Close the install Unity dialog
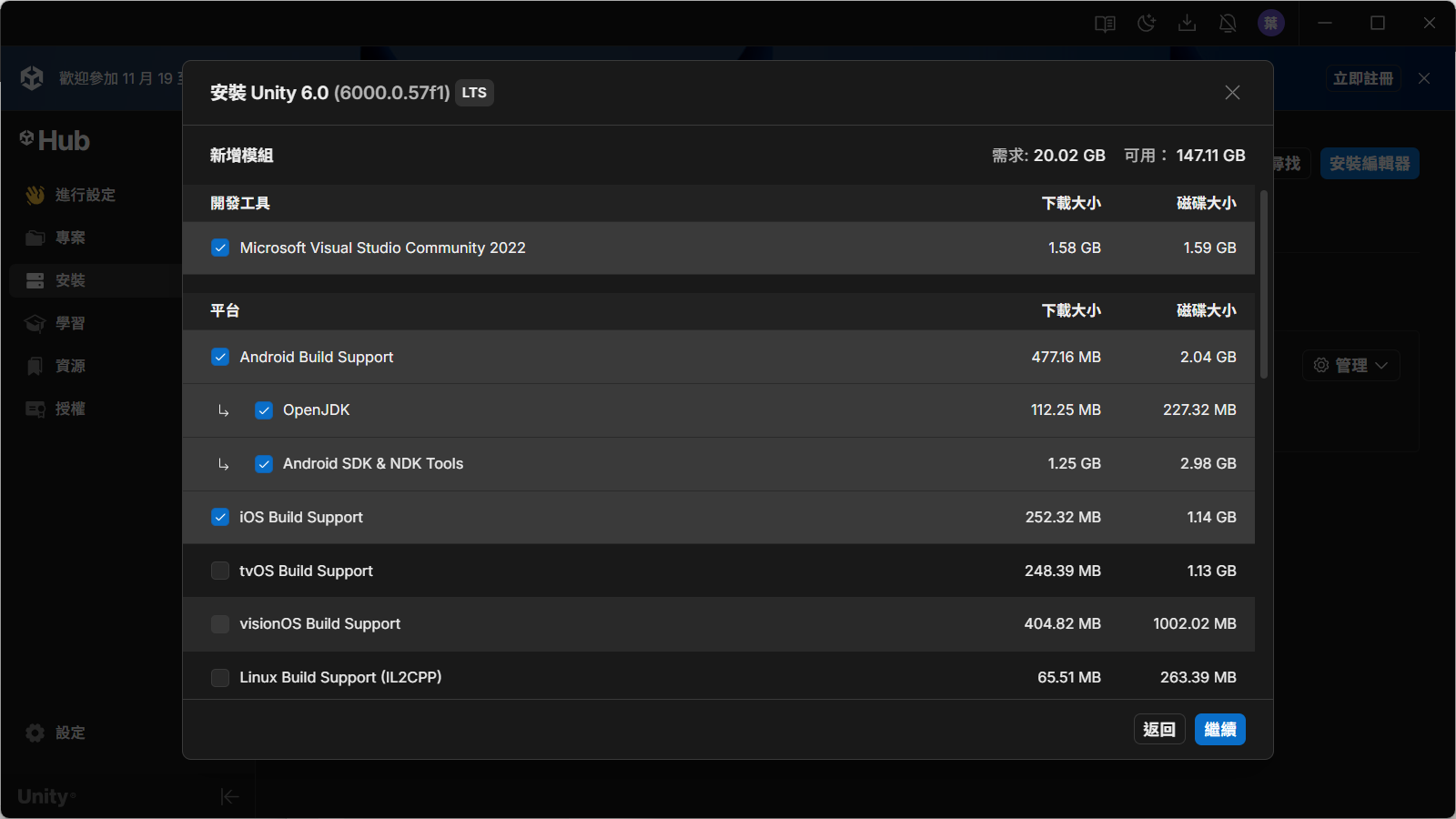 click(1232, 93)
